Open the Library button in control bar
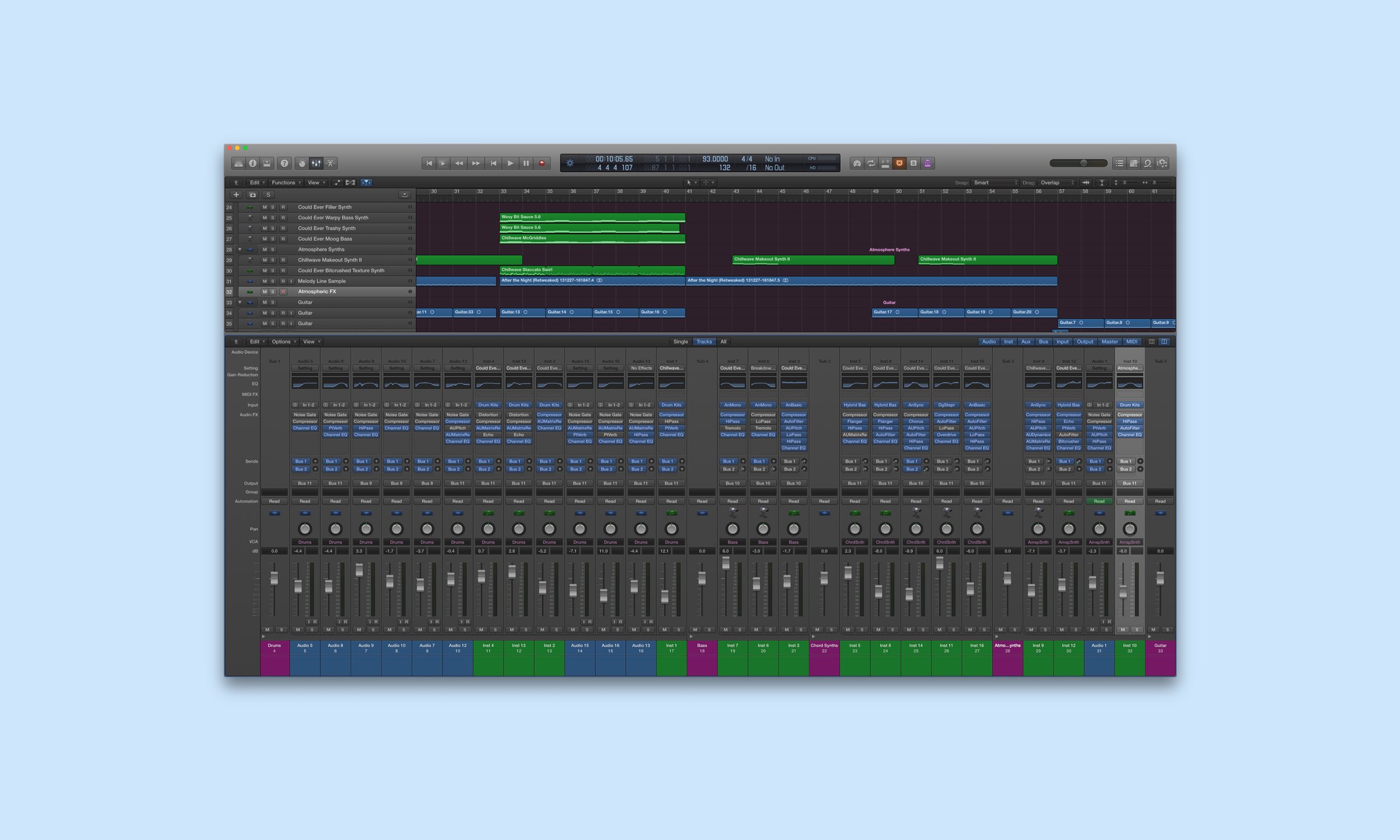The image size is (1400, 840). coord(239,163)
